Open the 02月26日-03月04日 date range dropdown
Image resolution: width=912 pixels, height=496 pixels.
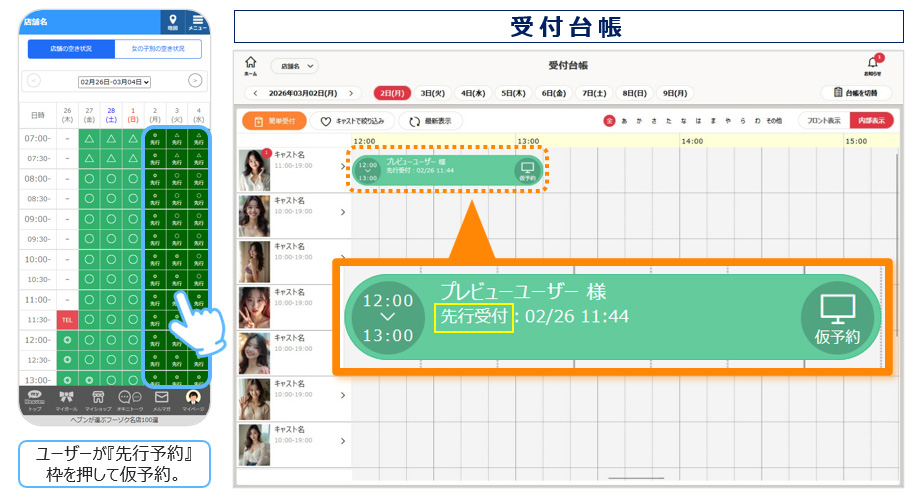pos(115,81)
